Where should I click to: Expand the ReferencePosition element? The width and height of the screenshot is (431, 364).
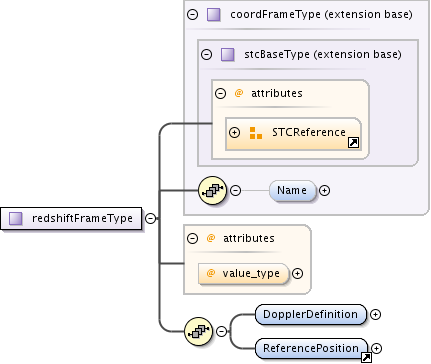click(376, 349)
